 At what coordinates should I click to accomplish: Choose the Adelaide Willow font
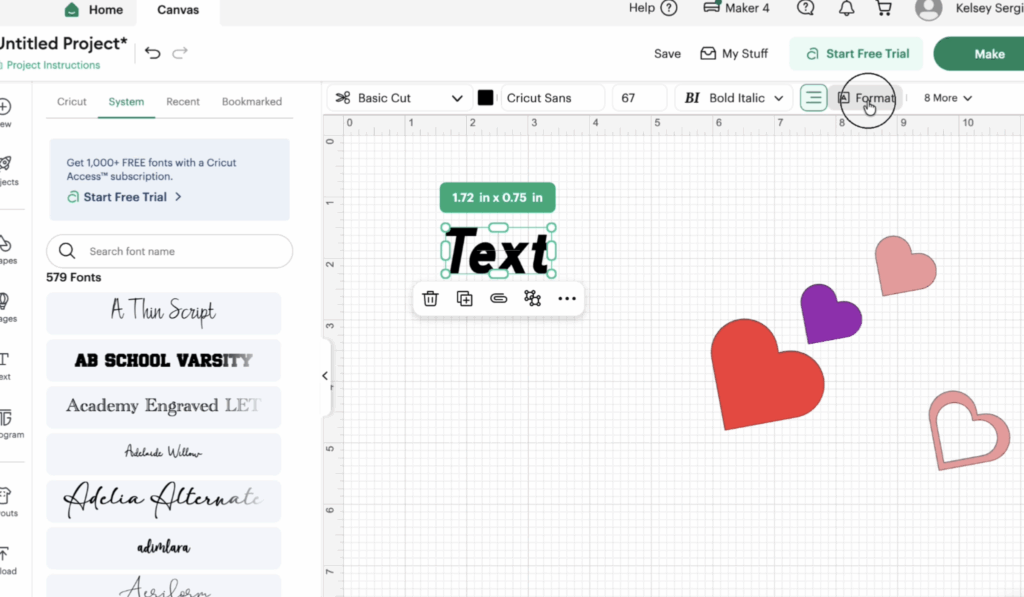[x=163, y=454]
